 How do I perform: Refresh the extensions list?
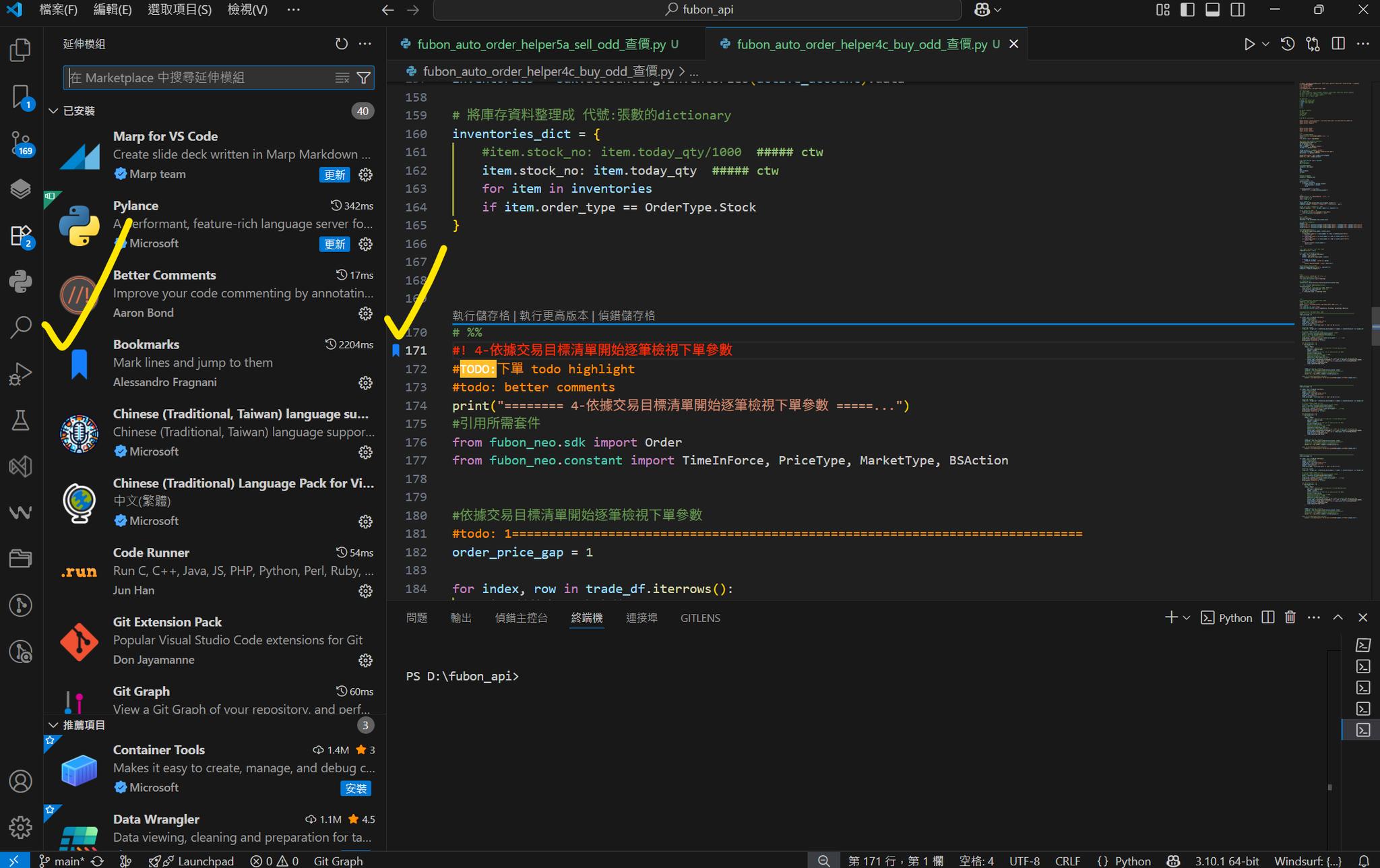[342, 44]
